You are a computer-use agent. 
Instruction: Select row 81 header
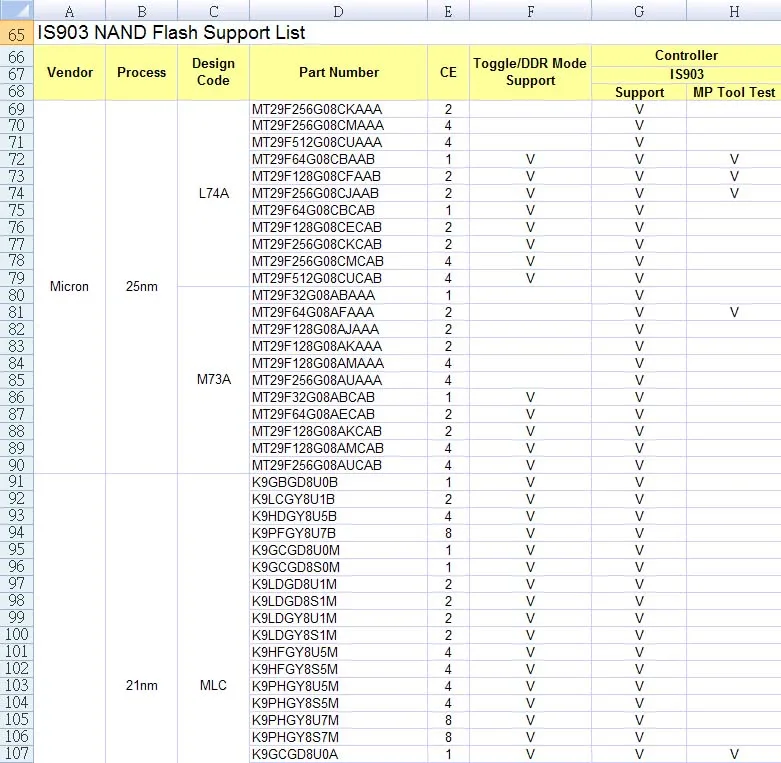(16, 312)
